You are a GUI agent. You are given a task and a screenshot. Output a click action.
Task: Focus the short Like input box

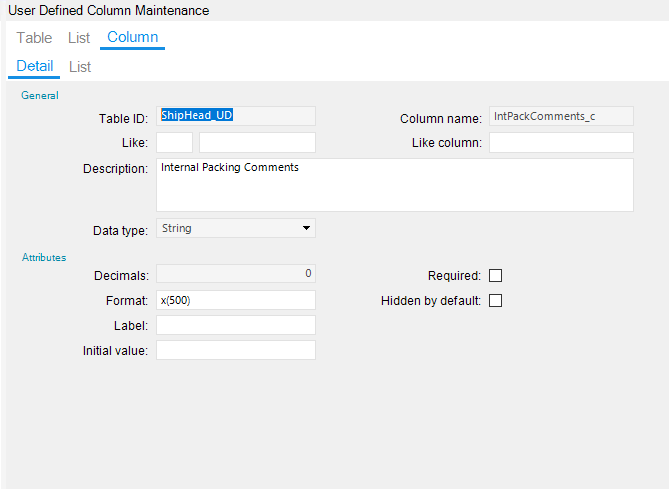[174, 143]
